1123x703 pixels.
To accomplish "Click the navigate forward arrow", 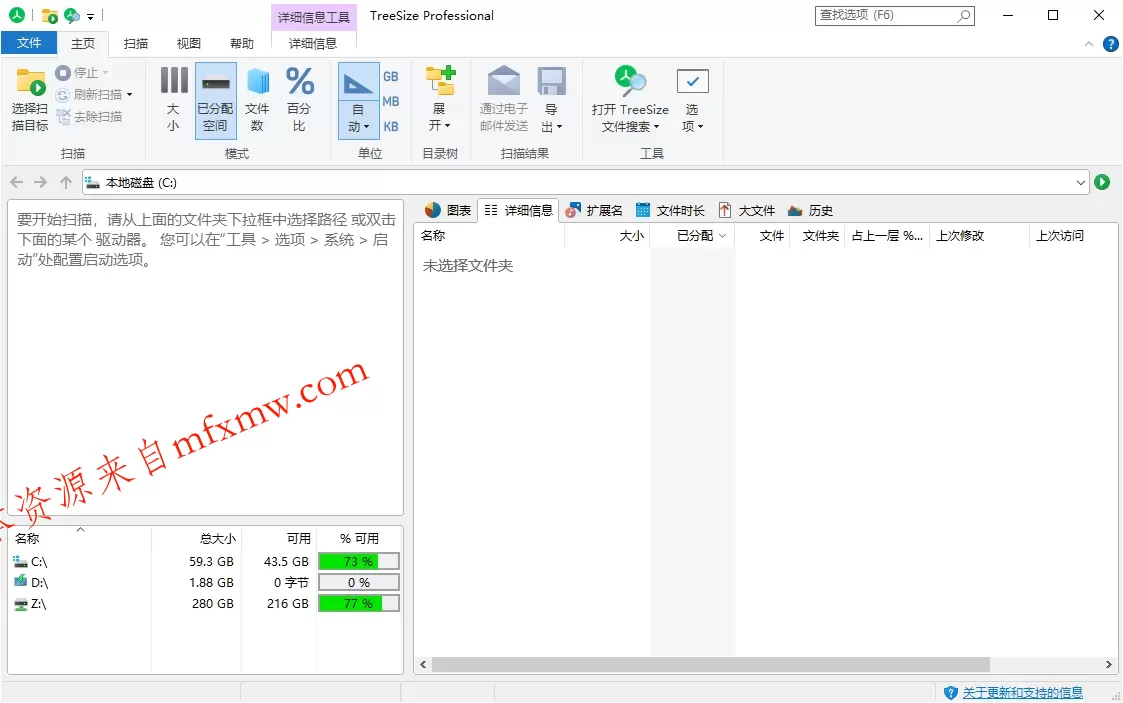I will click(x=41, y=183).
